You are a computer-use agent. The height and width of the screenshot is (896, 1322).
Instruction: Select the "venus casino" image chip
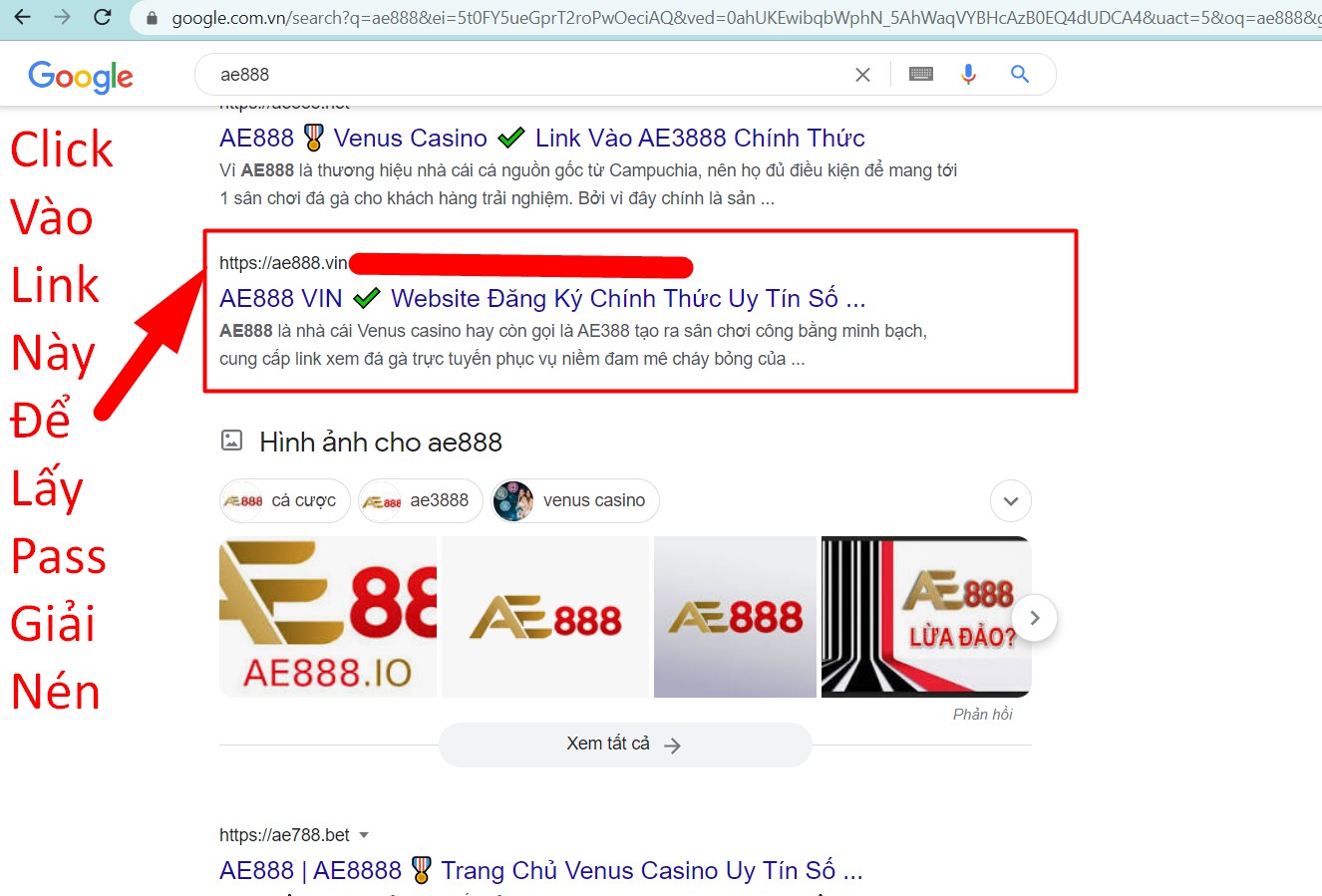pos(574,500)
